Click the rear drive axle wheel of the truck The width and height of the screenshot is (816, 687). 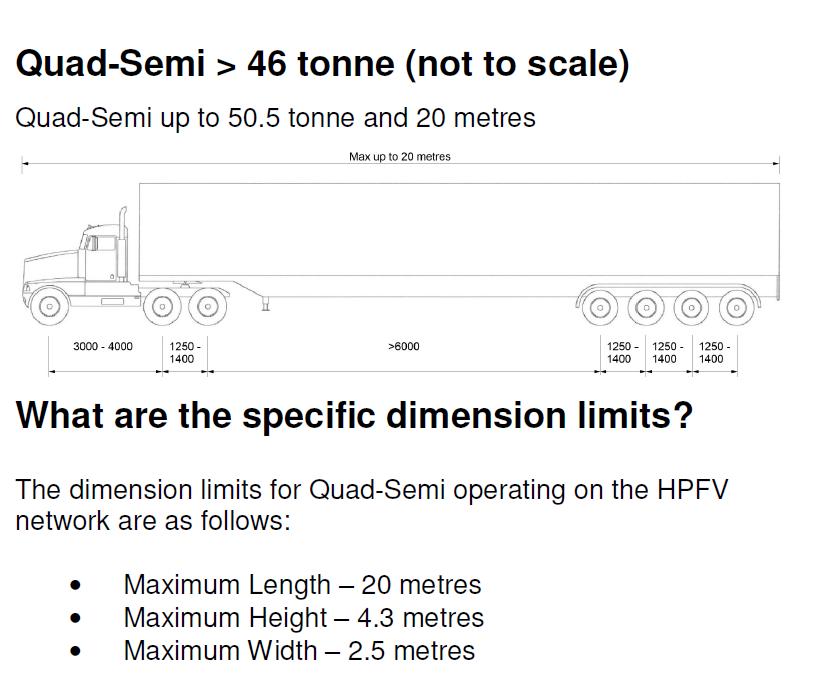tap(205, 306)
